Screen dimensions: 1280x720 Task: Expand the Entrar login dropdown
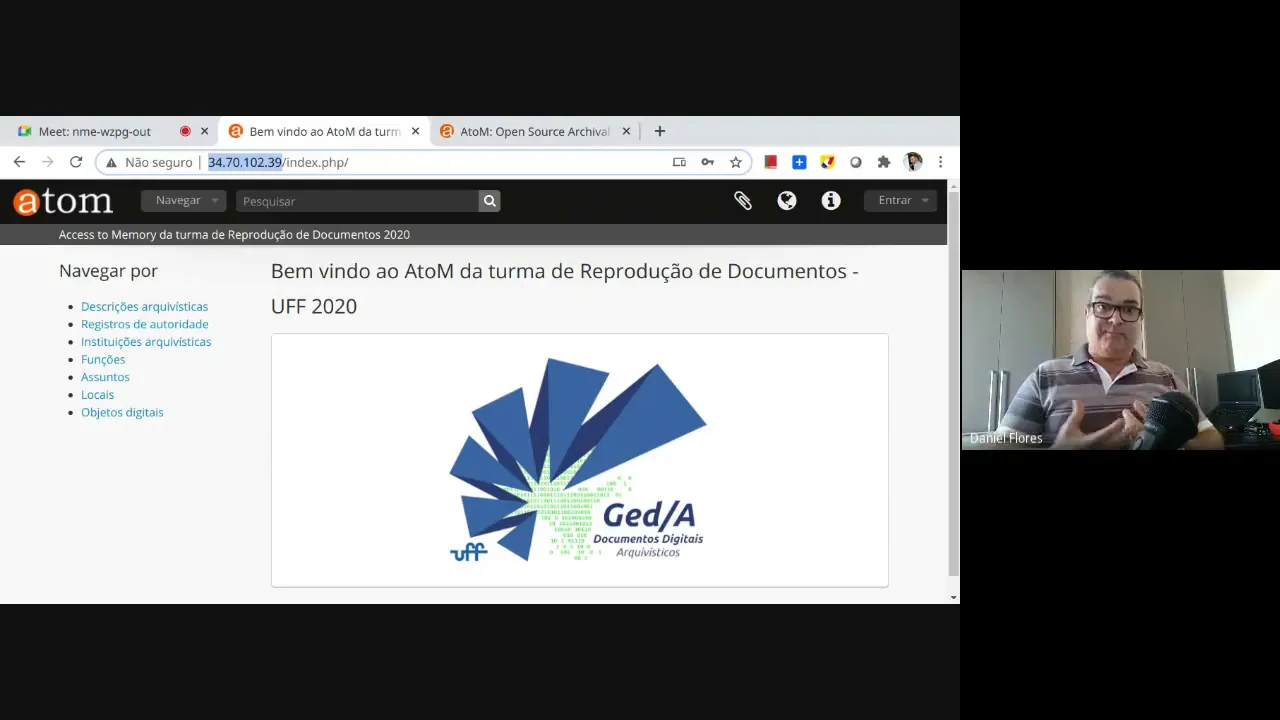[900, 201]
